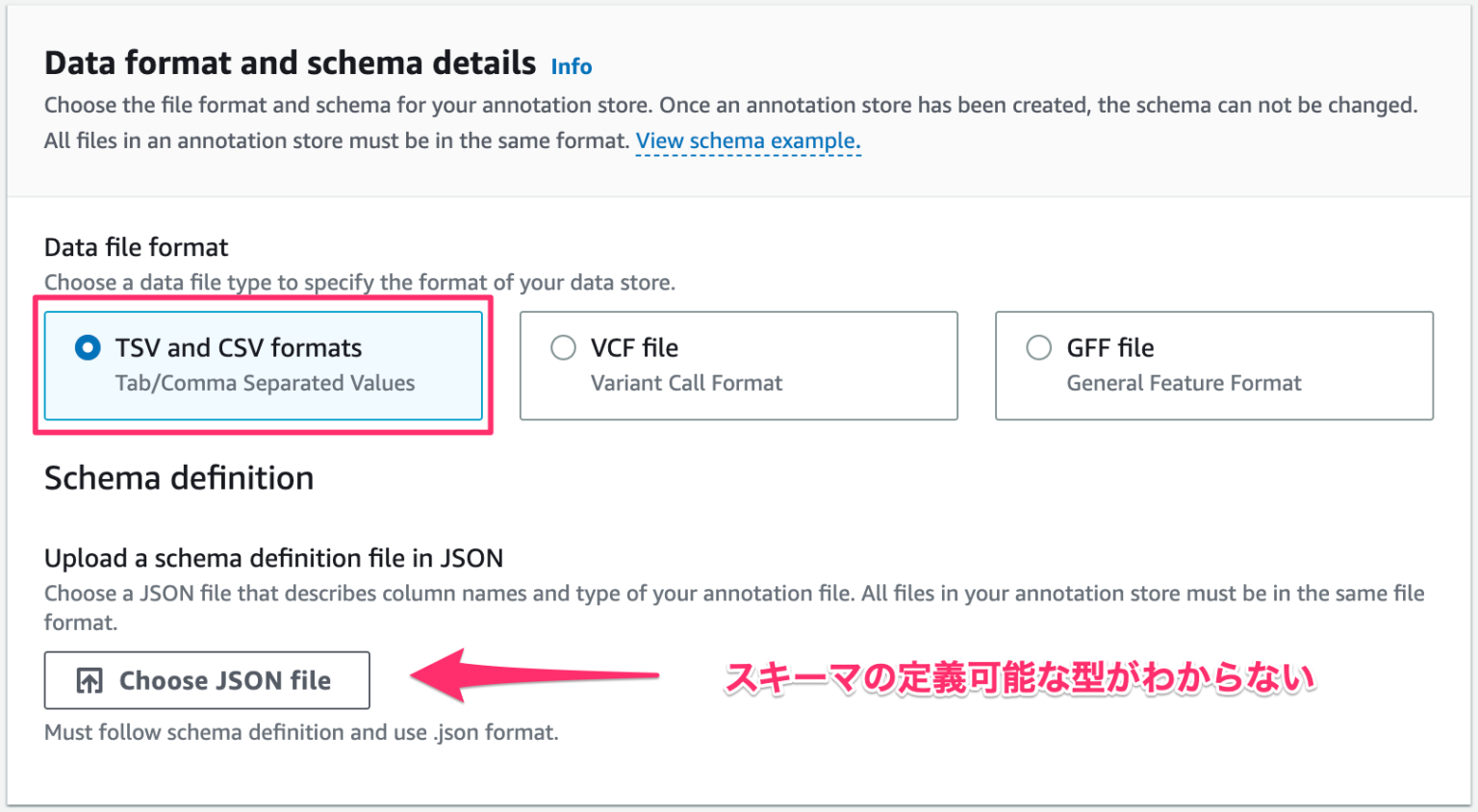Click the GFF General Feature Format card
Viewport: 1478px width, 812px height.
click(x=1213, y=366)
